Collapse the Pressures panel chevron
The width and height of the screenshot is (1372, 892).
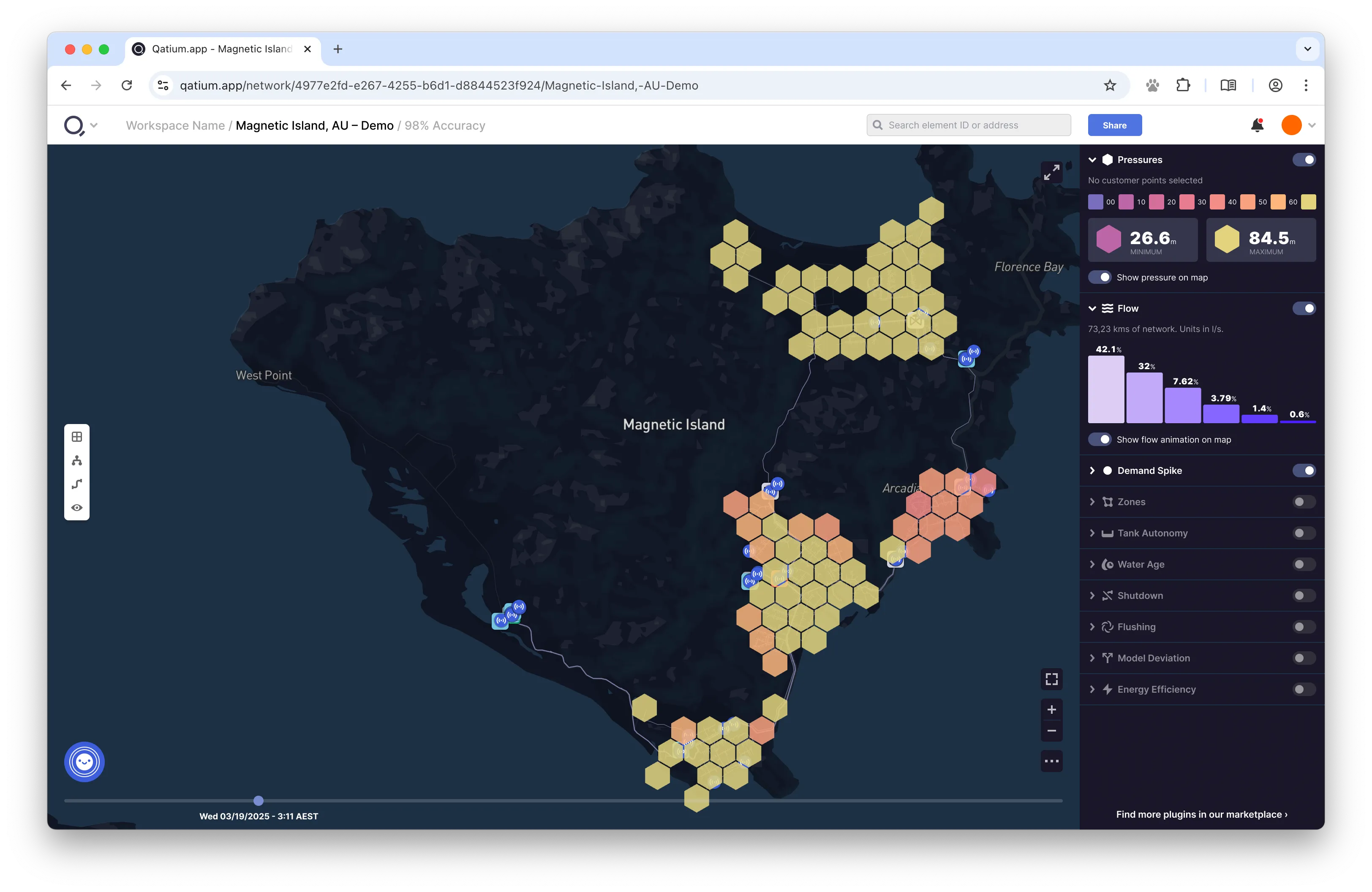click(x=1092, y=160)
